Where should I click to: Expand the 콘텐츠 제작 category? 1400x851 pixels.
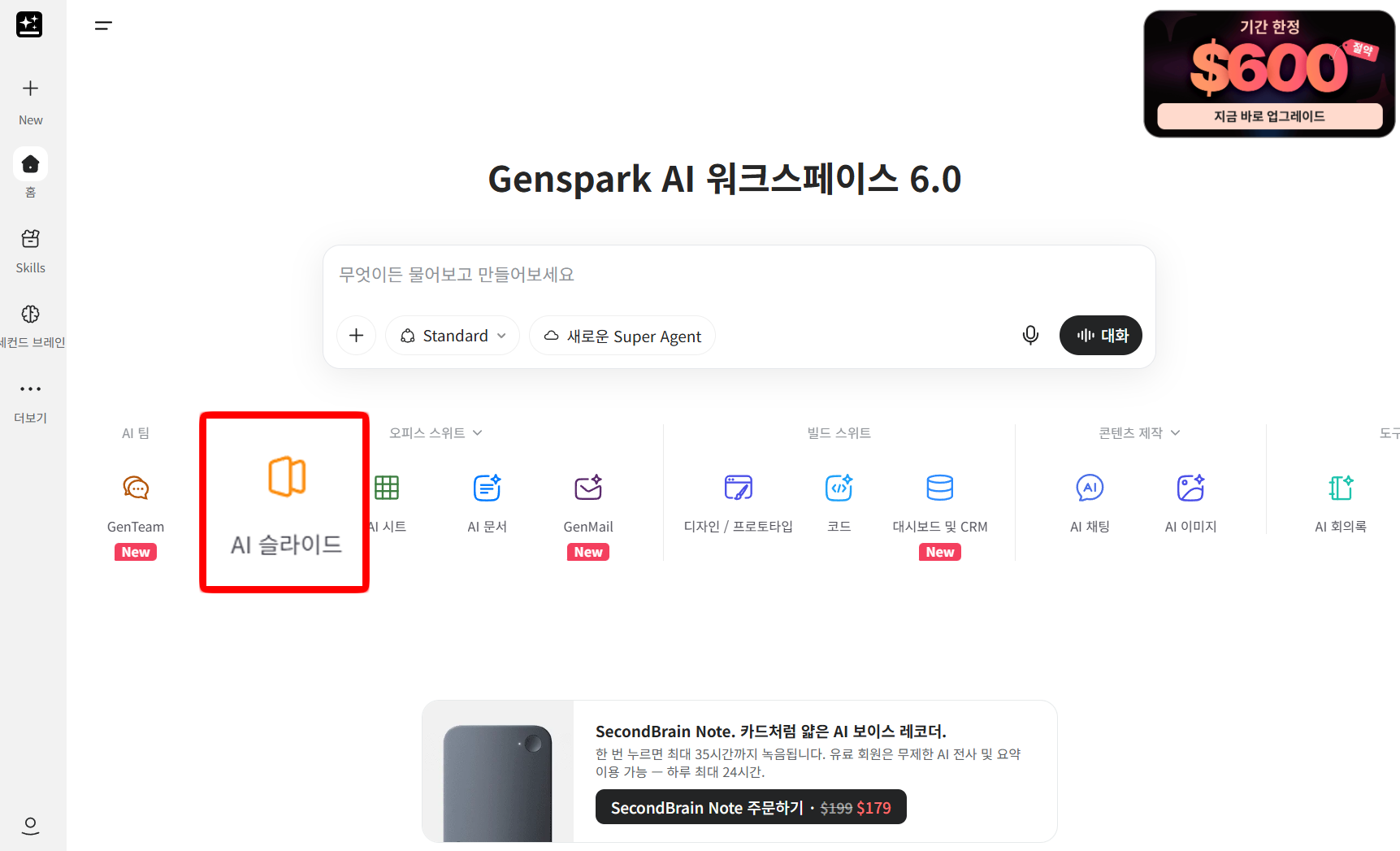[1139, 433]
